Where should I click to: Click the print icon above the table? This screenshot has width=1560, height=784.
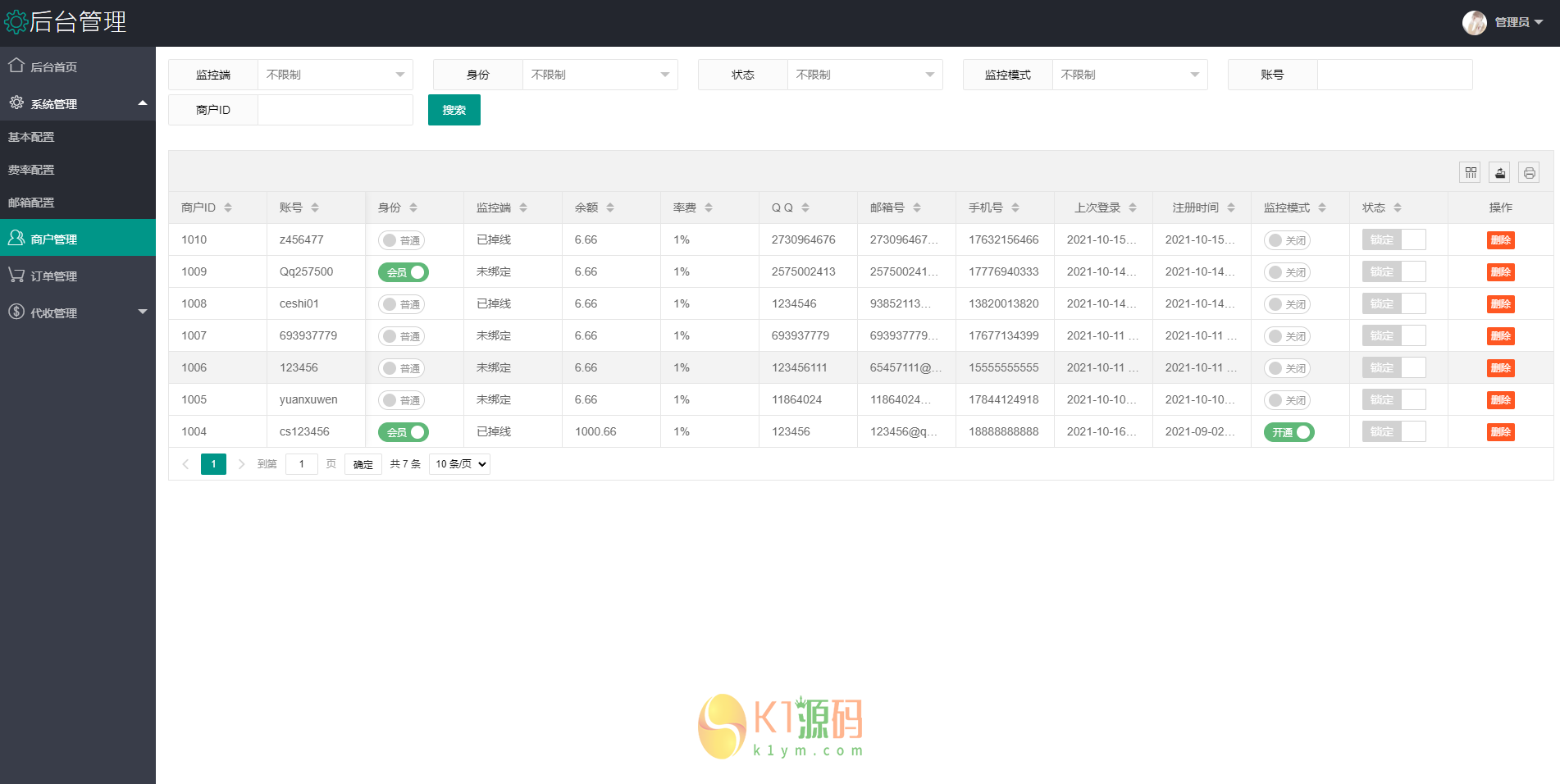point(1530,172)
